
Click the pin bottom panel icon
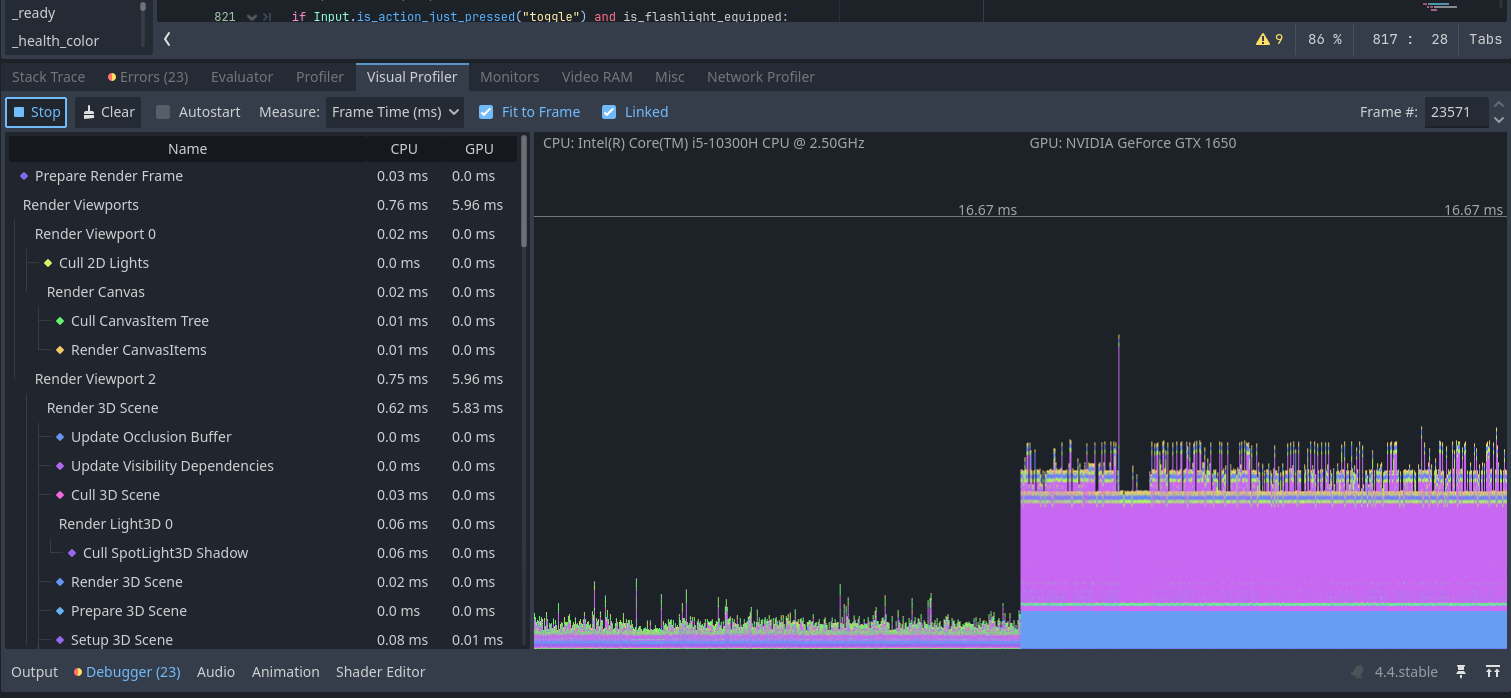click(1461, 672)
